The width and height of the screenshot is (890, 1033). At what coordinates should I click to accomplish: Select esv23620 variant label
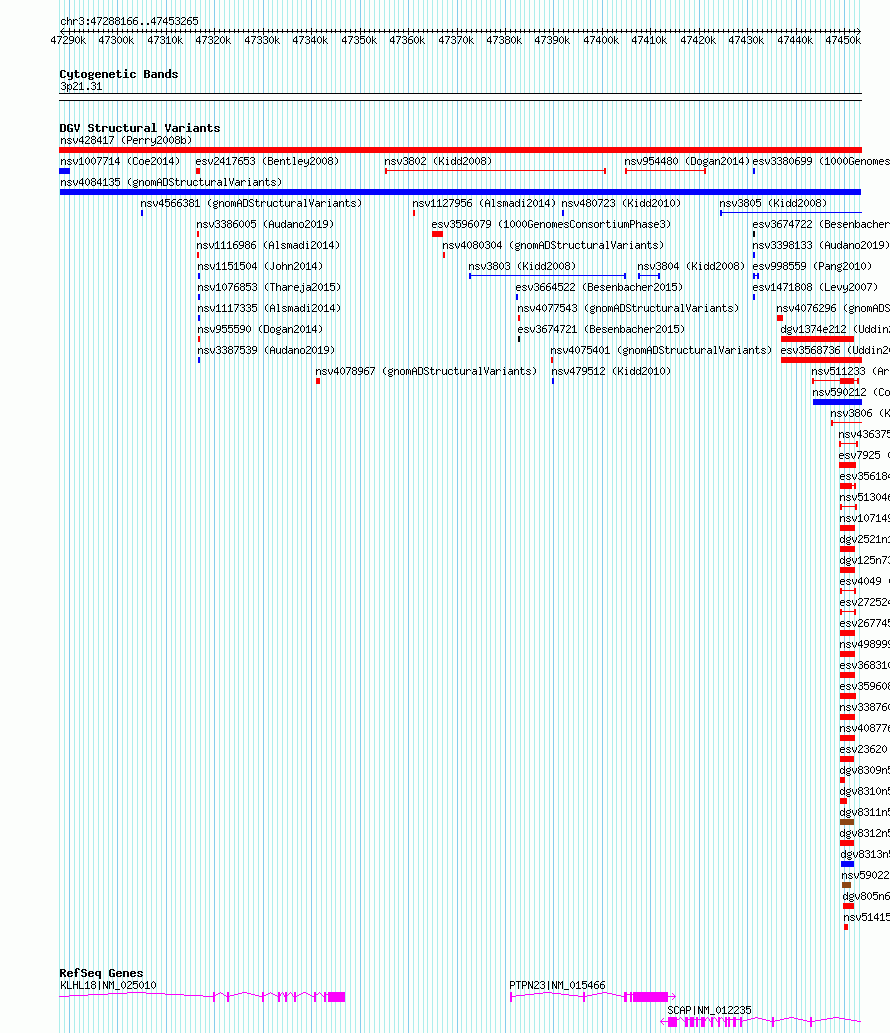864,750
